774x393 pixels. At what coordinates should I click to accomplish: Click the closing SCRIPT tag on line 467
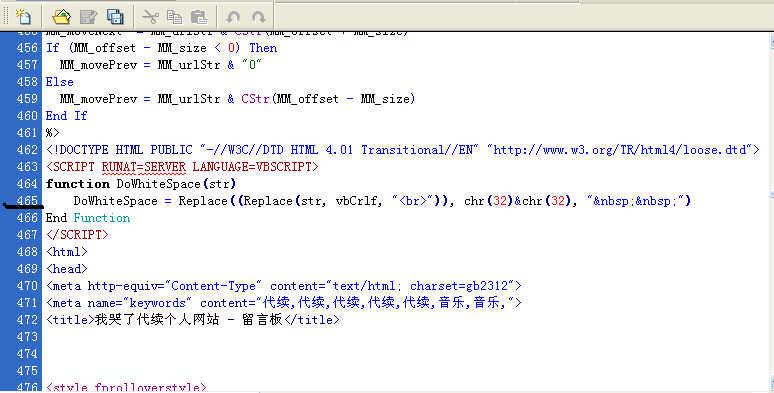pos(77,235)
